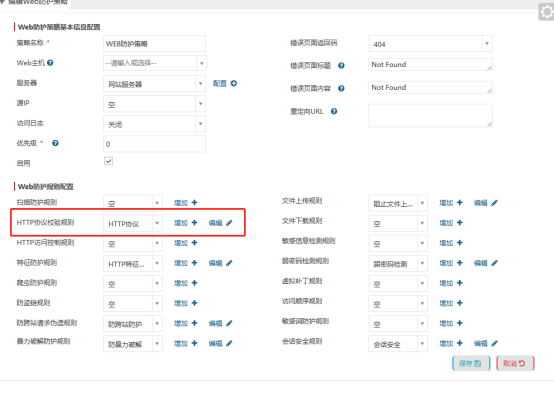Toggle the 启用 checkbox
554x396 pixels.
pyautogui.click(x=108, y=161)
